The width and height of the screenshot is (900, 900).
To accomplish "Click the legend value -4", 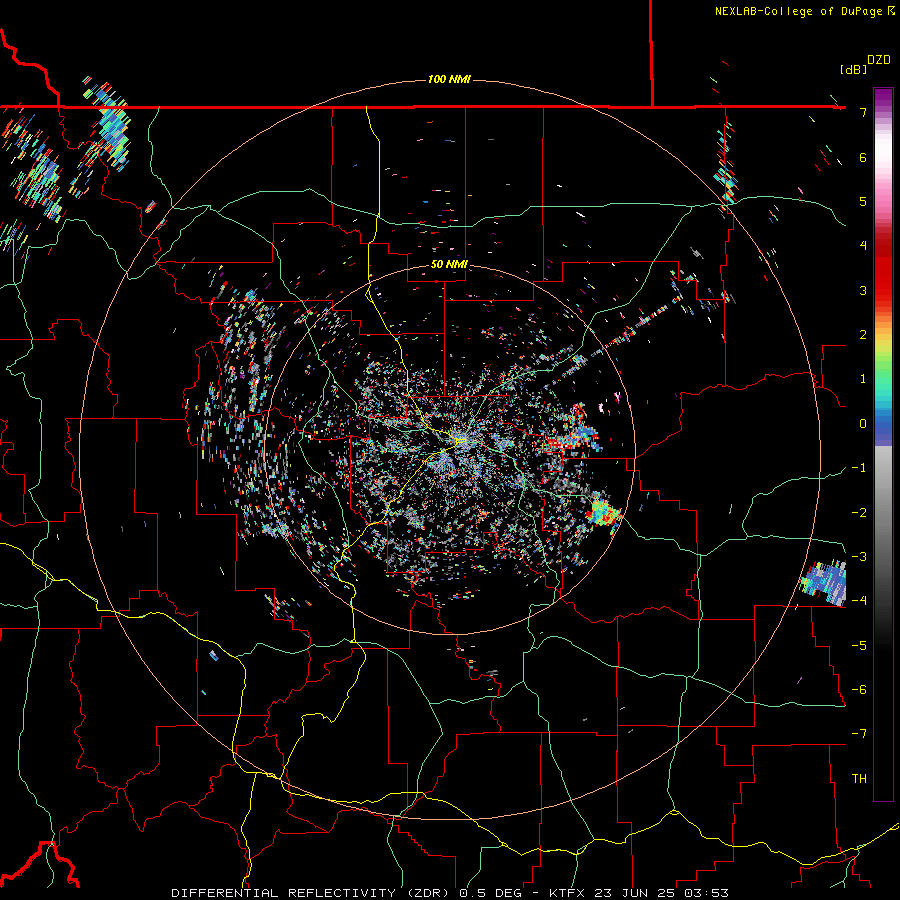I will 859,601.
